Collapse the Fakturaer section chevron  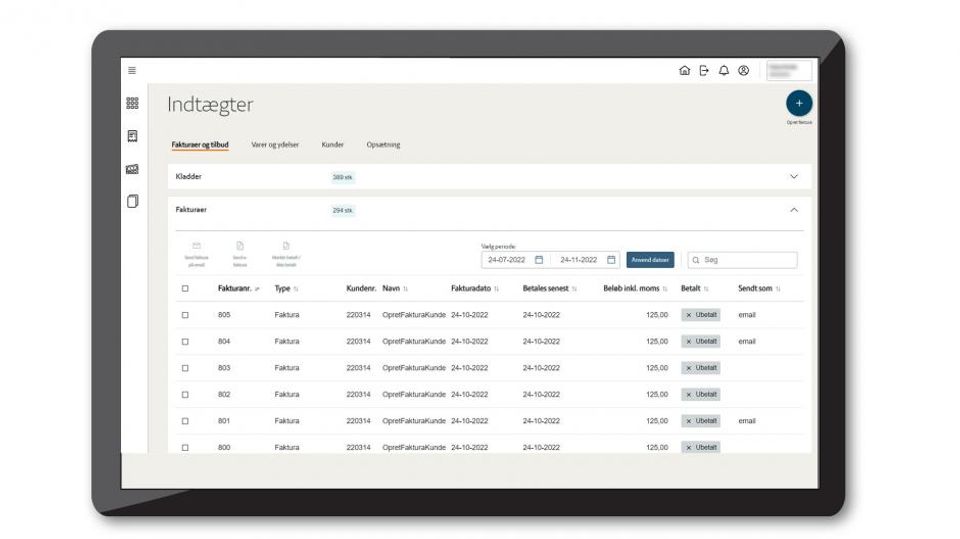click(794, 210)
